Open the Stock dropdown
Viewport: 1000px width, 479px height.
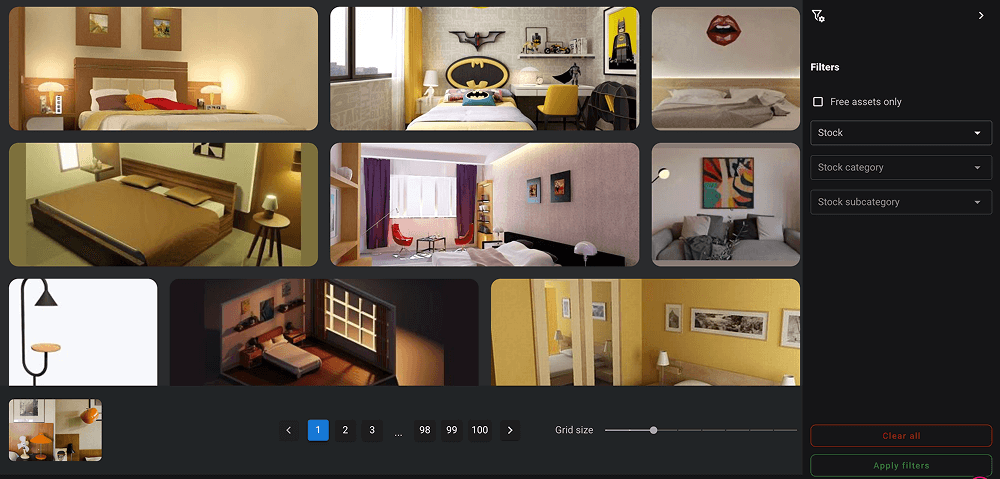(900, 133)
